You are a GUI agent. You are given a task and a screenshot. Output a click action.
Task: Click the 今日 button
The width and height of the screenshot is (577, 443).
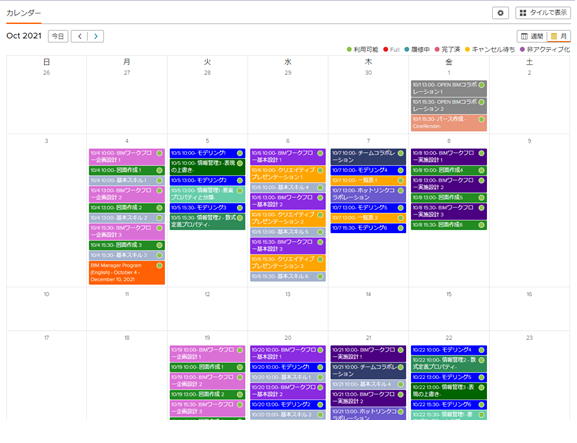(x=58, y=36)
